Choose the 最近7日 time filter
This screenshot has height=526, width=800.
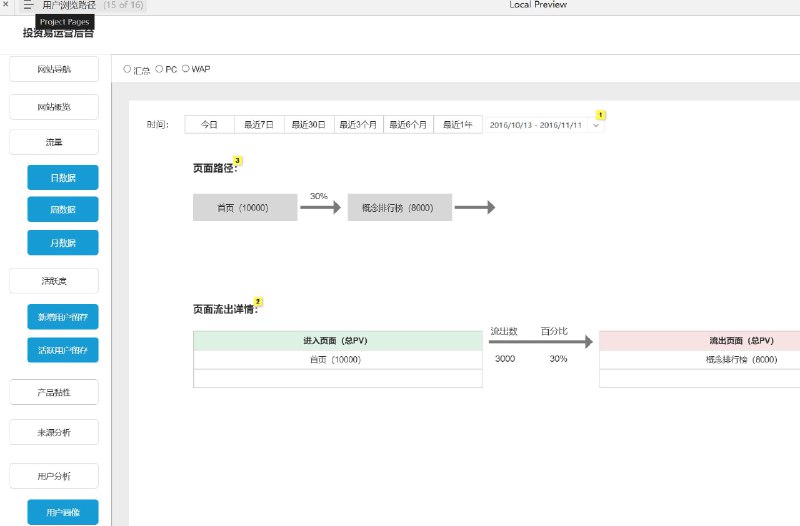click(259, 124)
